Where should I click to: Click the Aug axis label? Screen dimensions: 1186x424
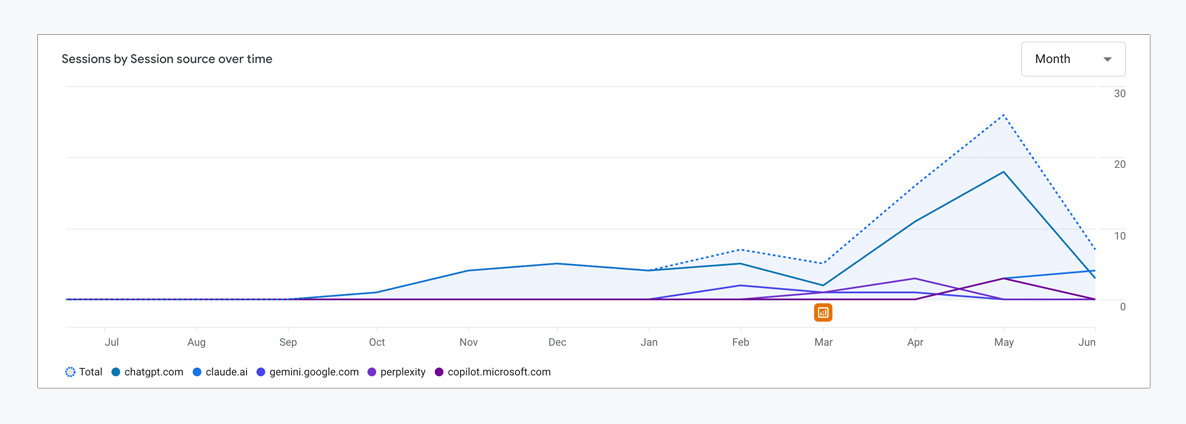[x=196, y=342]
